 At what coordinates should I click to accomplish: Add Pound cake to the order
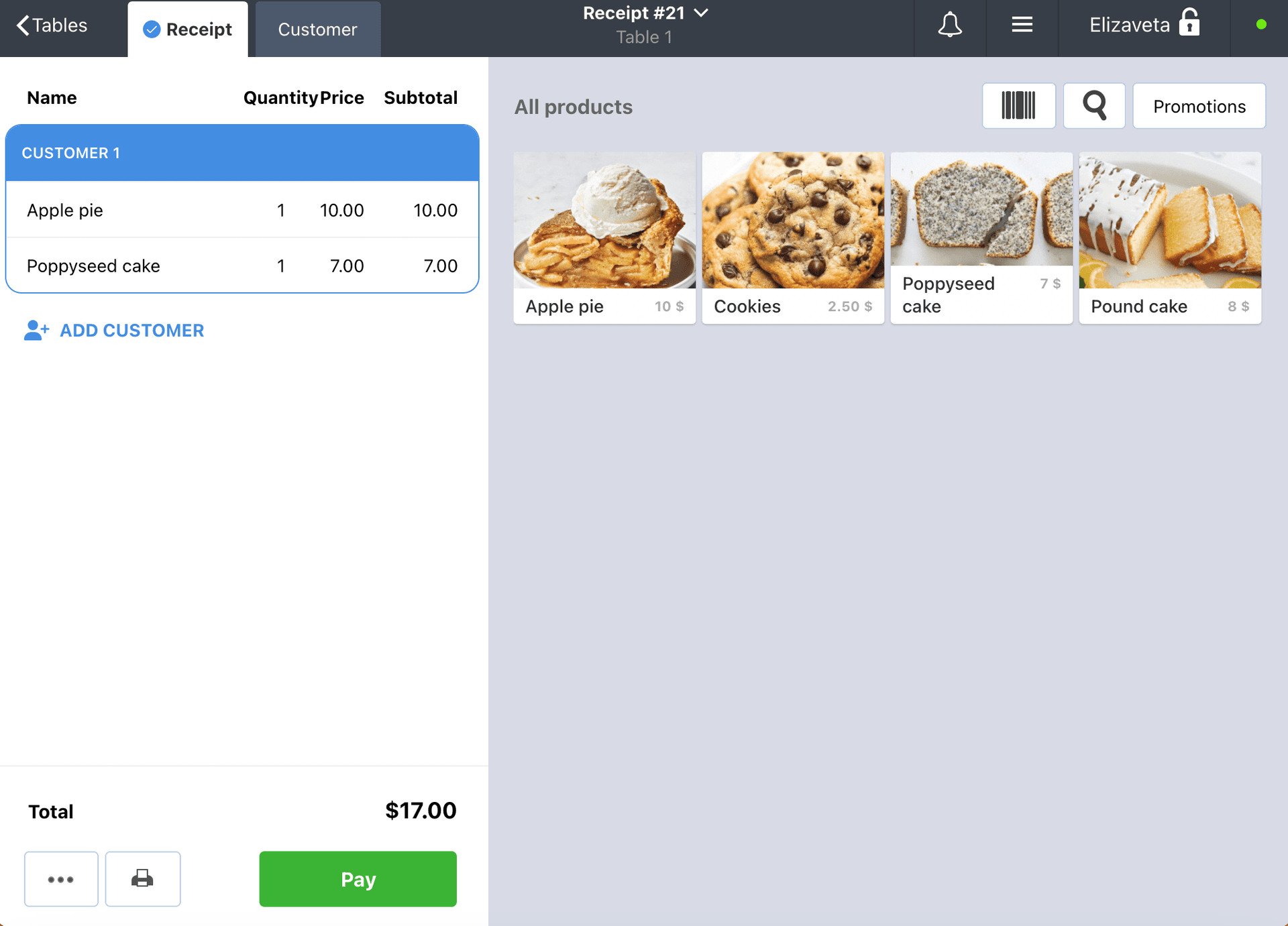1170,238
